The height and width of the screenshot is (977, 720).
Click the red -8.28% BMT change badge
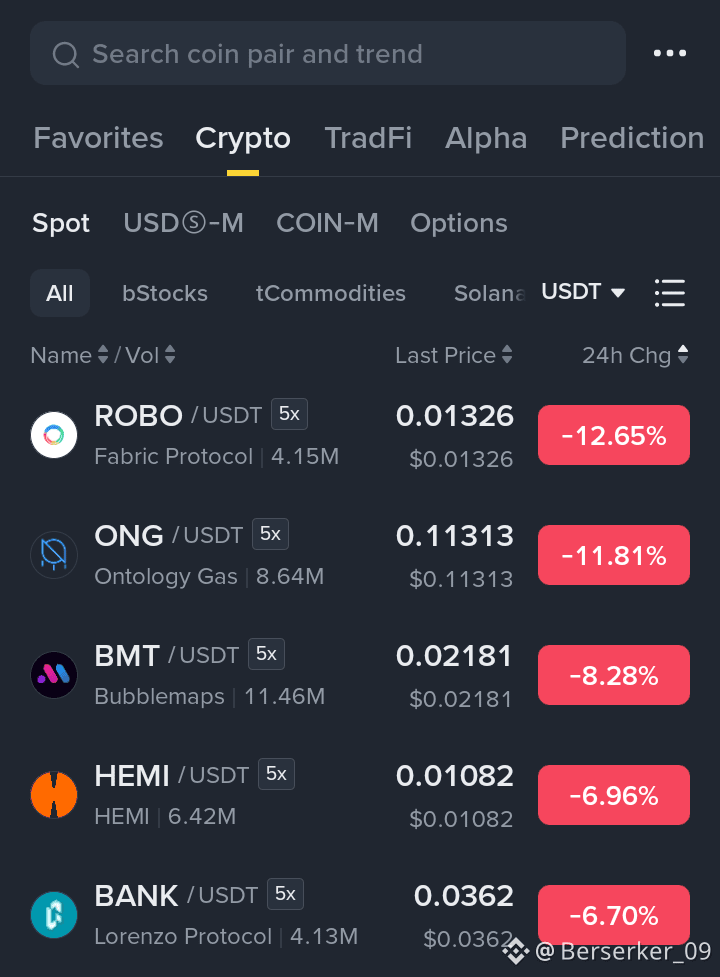613,675
